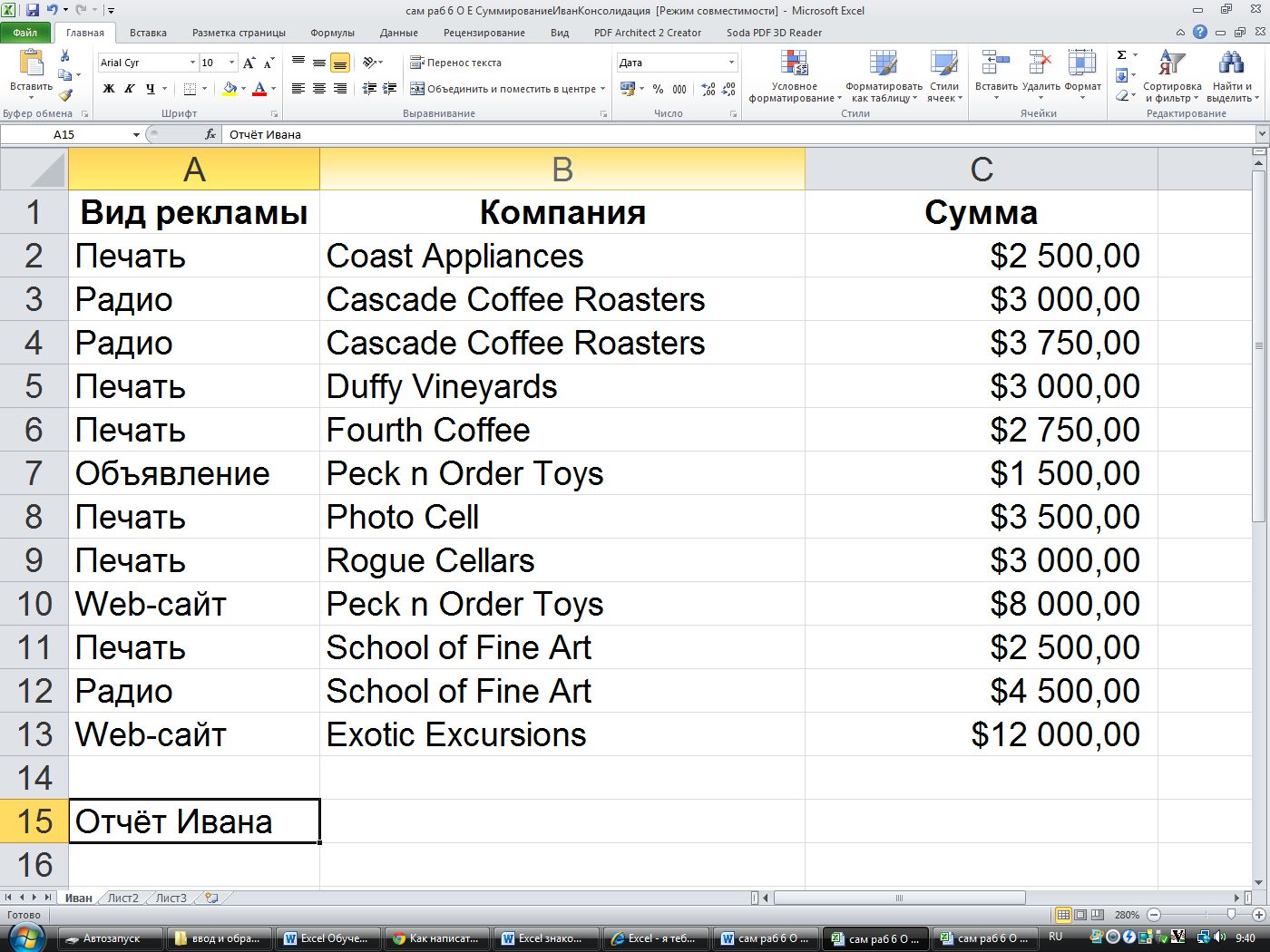Open Условное форматирование menu
Viewport: 1270px width, 952px height.
point(795,76)
